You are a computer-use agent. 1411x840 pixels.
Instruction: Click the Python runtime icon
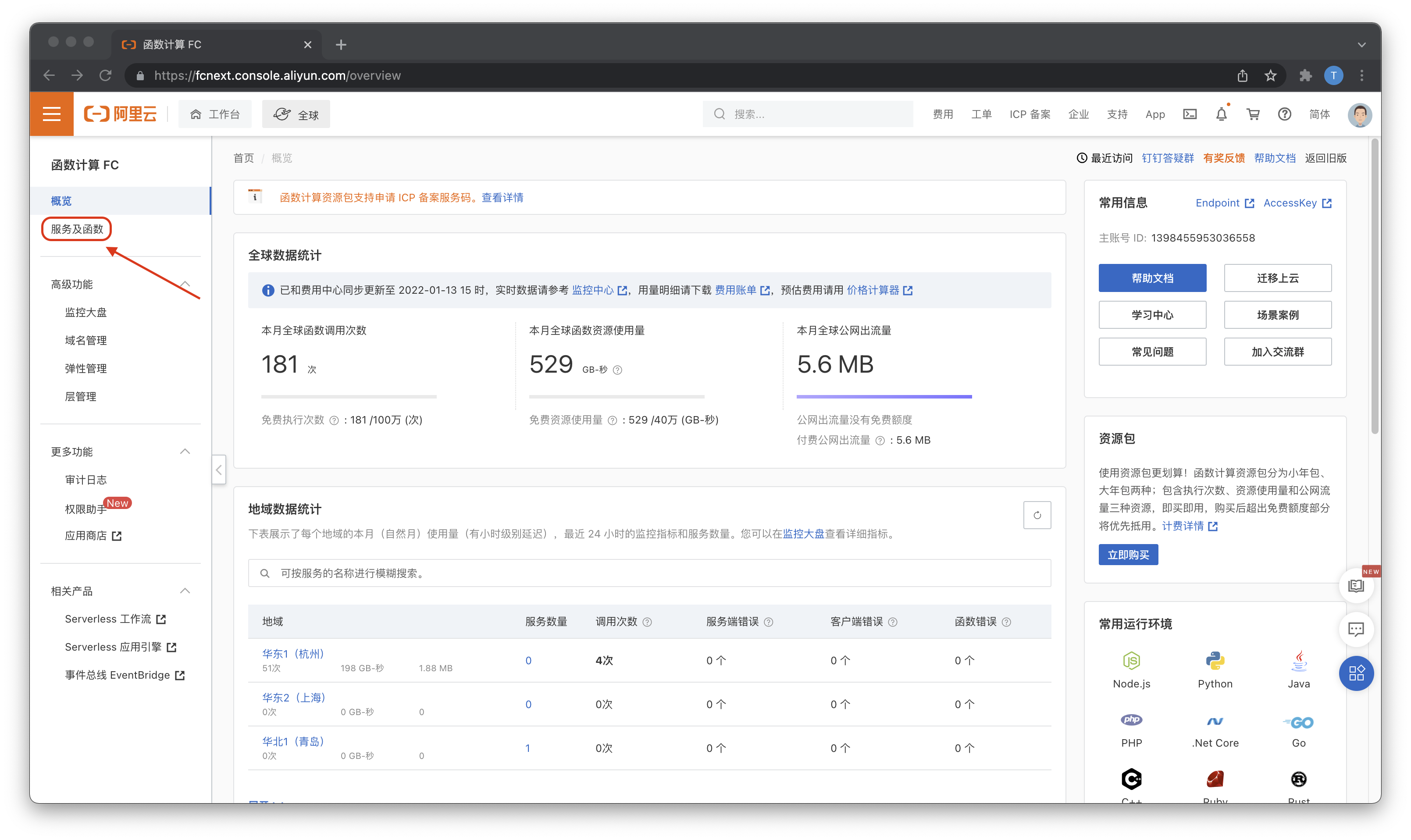click(1215, 661)
